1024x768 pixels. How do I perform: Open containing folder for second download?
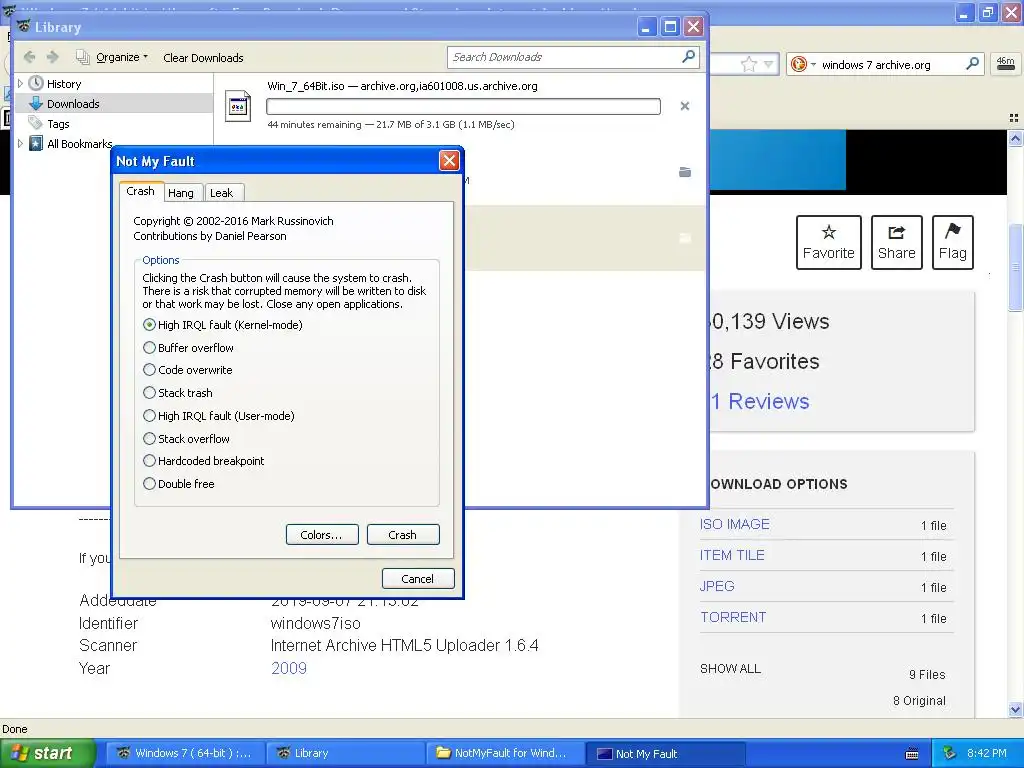coord(685,172)
